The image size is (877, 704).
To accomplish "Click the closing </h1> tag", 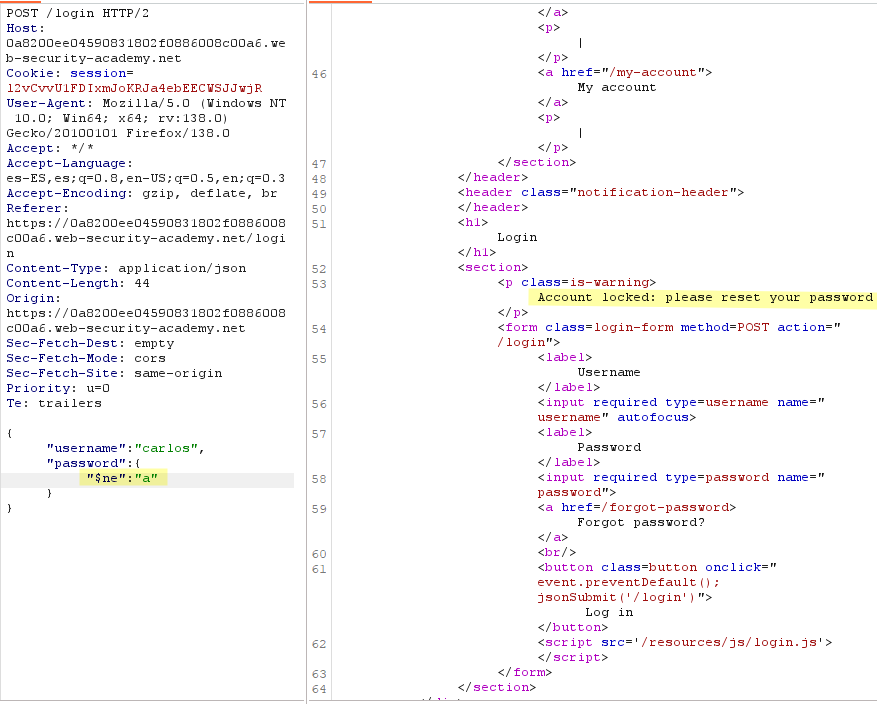I will click(477, 252).
